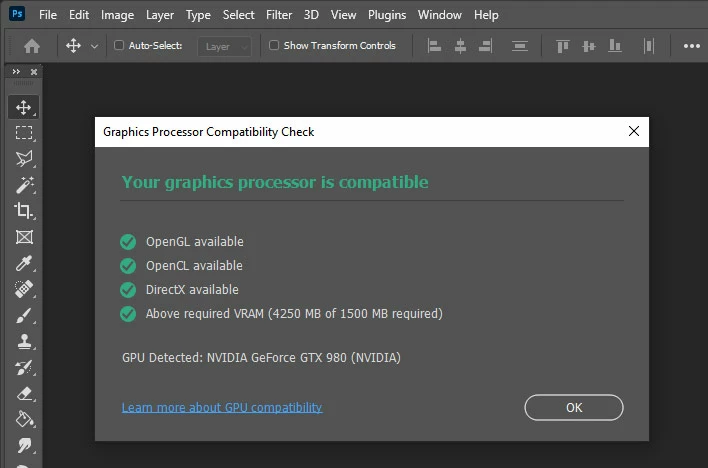Align horizontal centers button
The width and height of the screenshot is (708, 468).
pyautogui.click(x=460, y=46)
